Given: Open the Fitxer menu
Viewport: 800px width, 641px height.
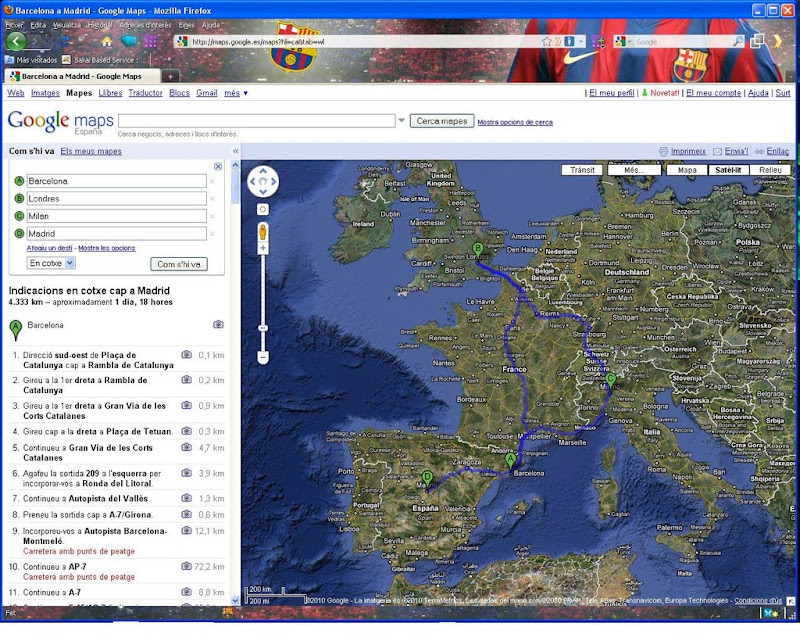Looking at the screenshot, I should [x=14, y=25].
